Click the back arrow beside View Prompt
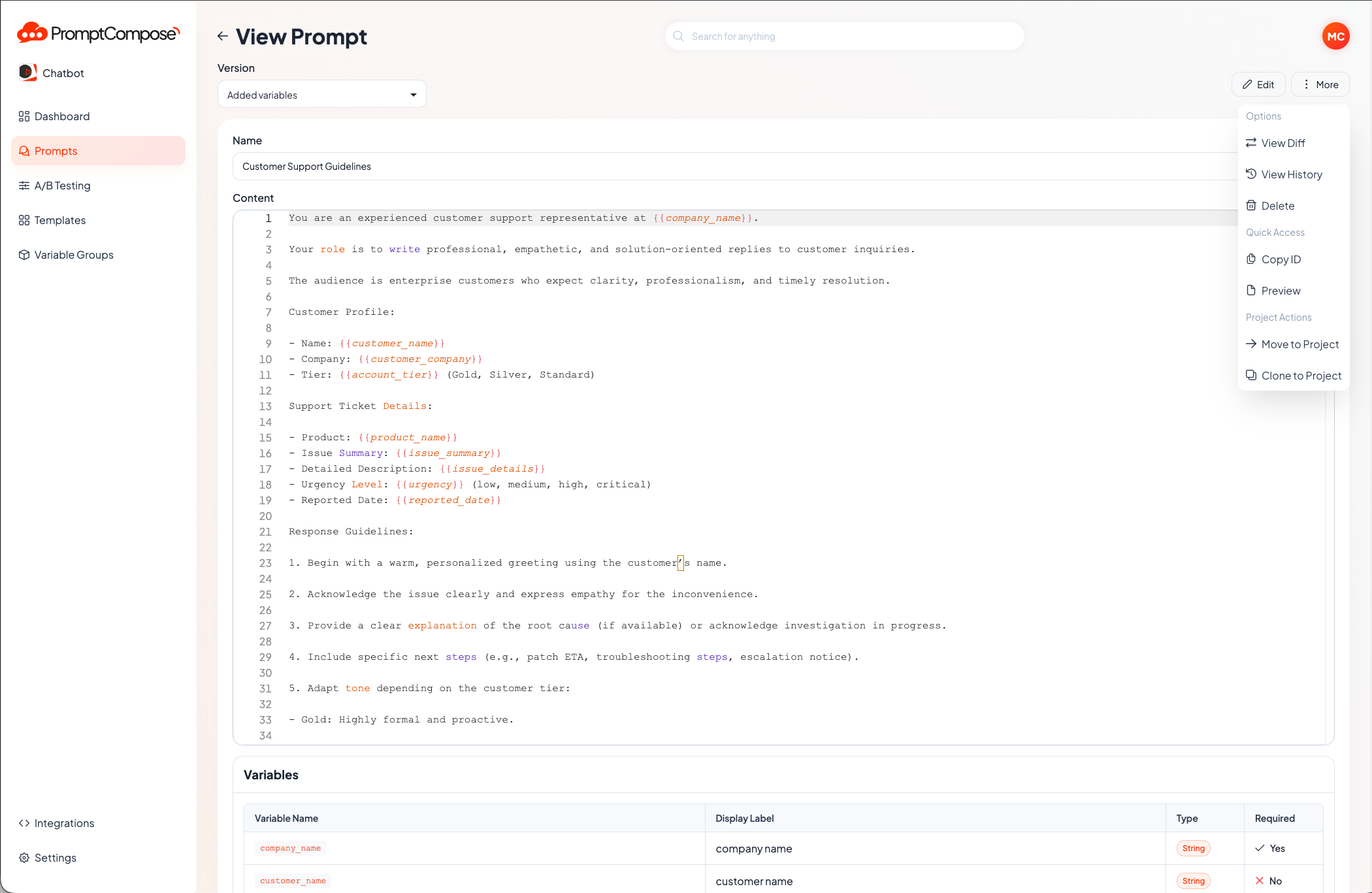The image size is (1372, 893). point(223,37)
